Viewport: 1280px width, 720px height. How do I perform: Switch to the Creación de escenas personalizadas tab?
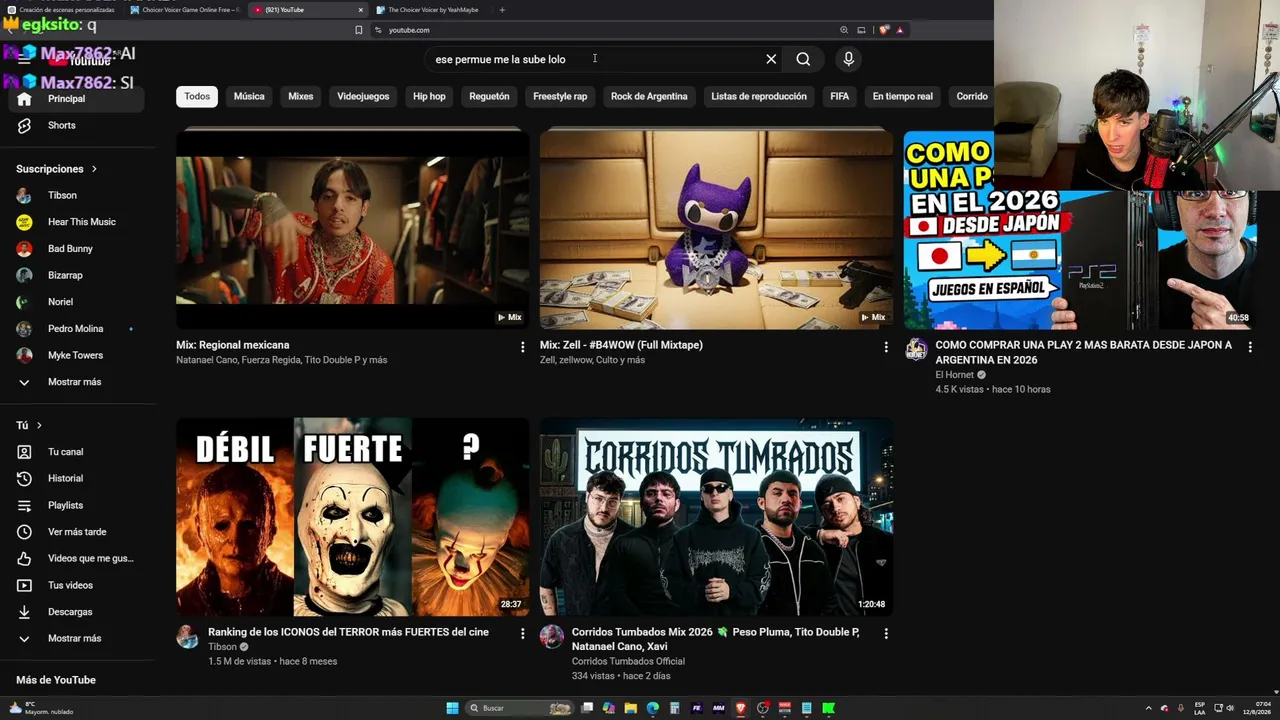click(x=62, y=10)
